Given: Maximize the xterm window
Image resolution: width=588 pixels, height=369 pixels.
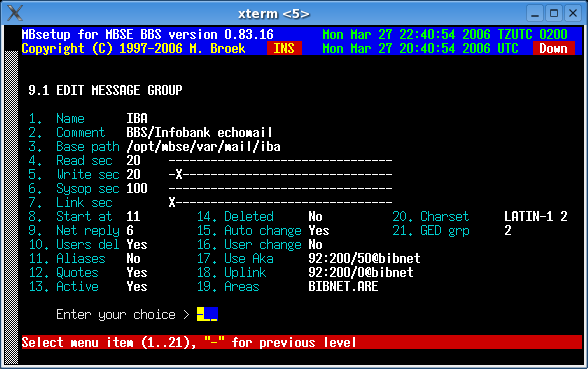Looking at the screenshot, I should coord(554,14).
